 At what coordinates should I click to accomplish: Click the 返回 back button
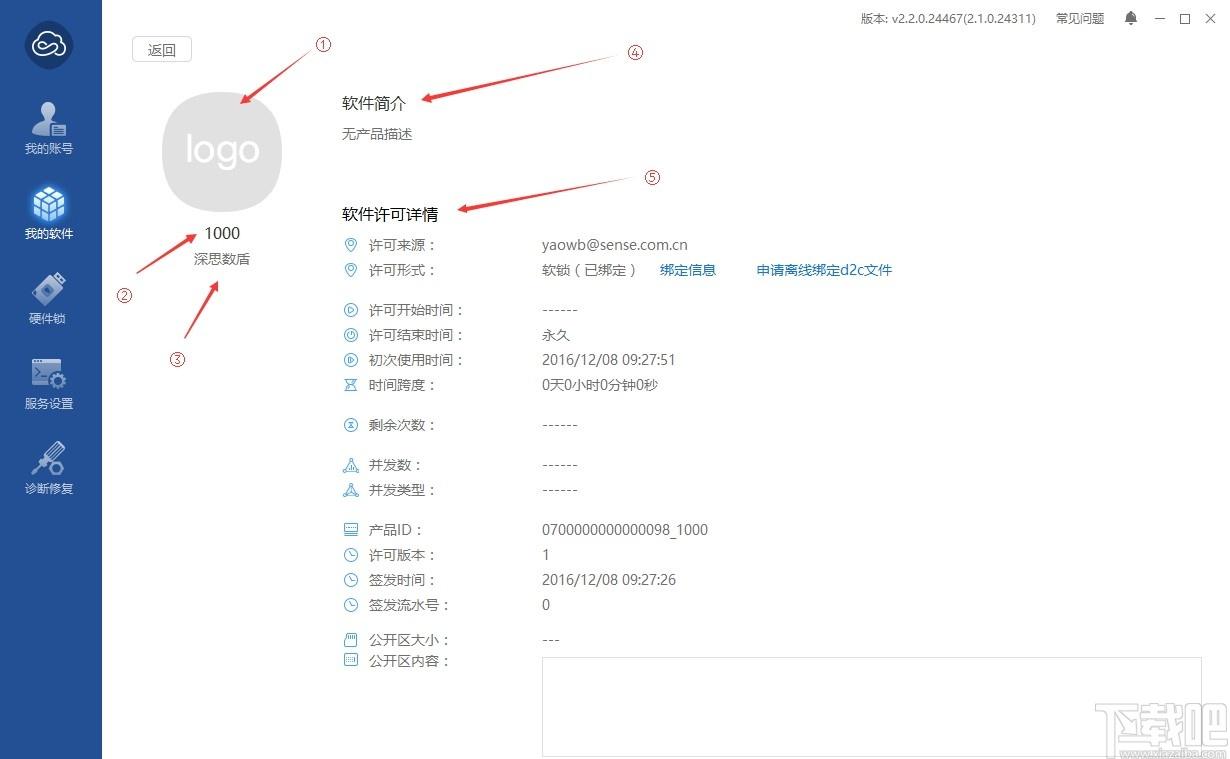coord(162,50)
